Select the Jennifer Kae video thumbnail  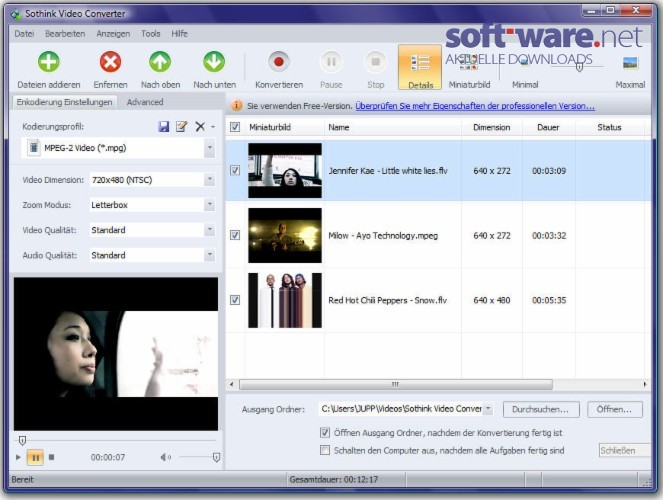pyautogui.click(x=285, y=170)
